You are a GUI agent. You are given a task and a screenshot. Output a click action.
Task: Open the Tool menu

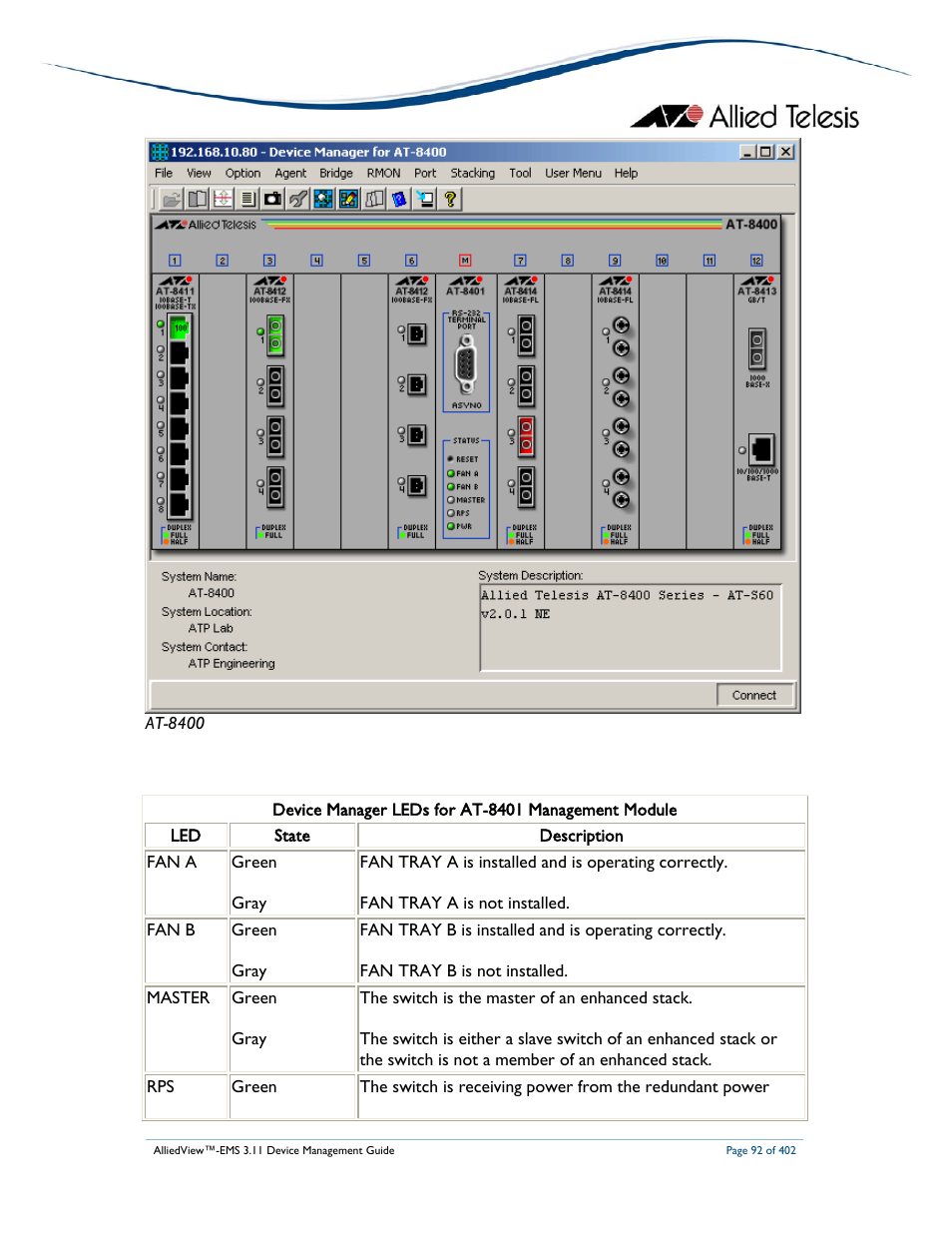[x=520, y=174]
